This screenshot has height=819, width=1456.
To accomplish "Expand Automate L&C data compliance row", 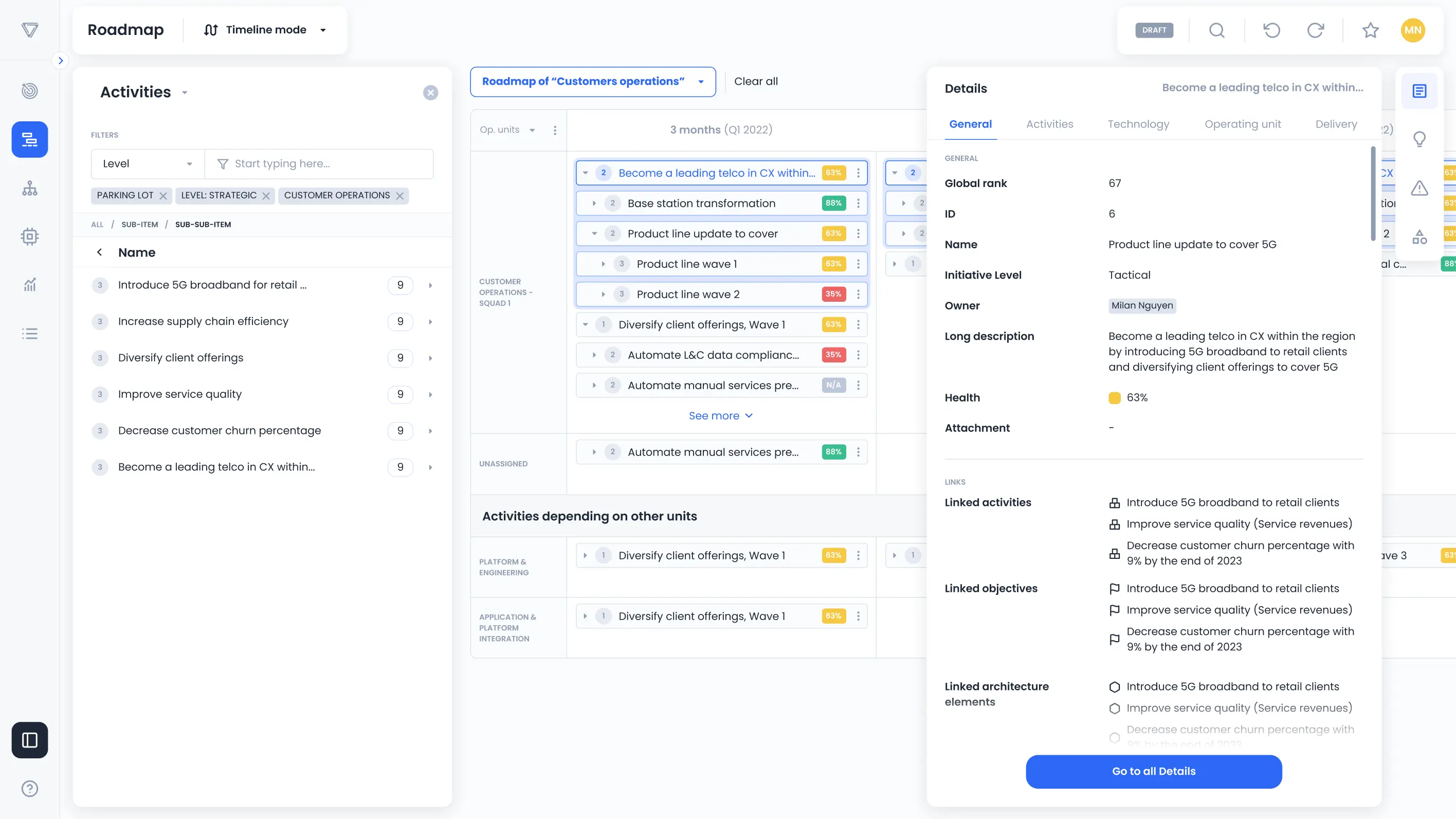I will click(594, 355).
